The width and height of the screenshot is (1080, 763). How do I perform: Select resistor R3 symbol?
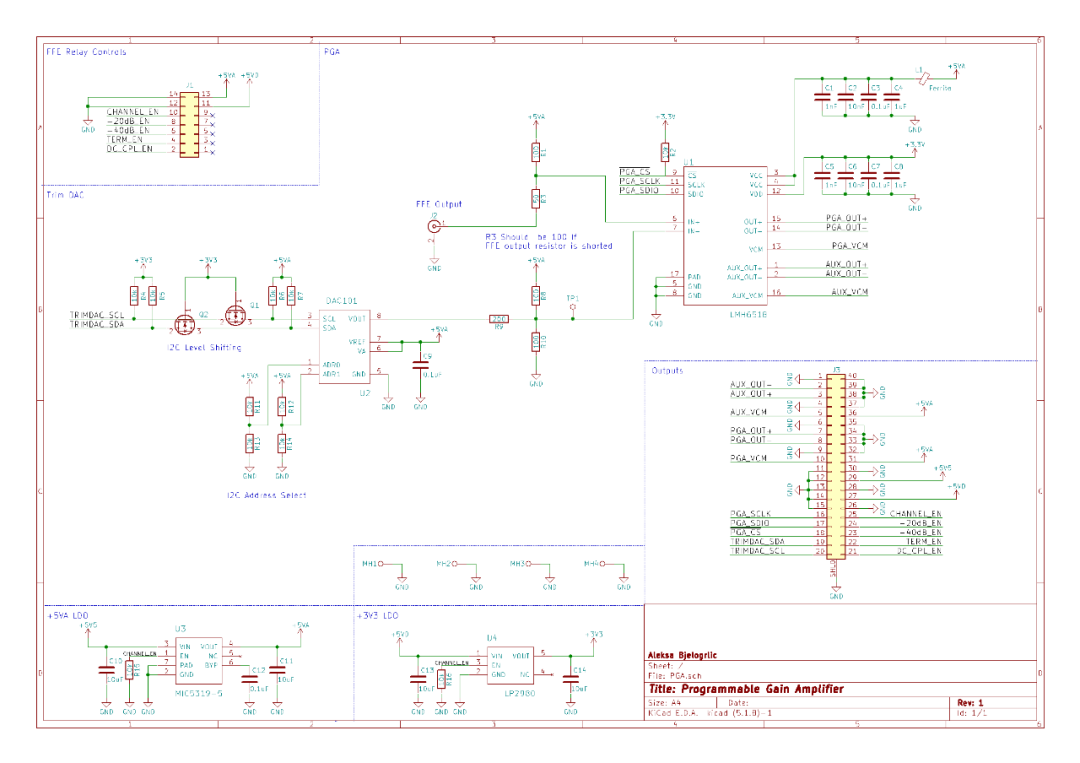click(536, 199)
